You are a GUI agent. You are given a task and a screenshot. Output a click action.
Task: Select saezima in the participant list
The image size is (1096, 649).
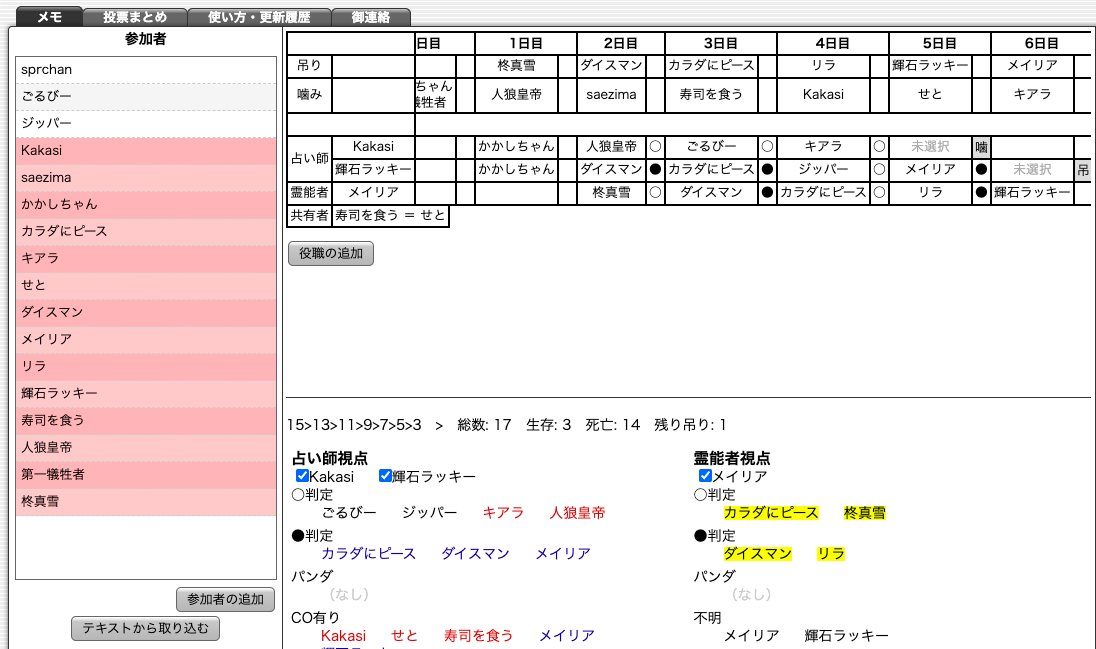coord(145,178)
